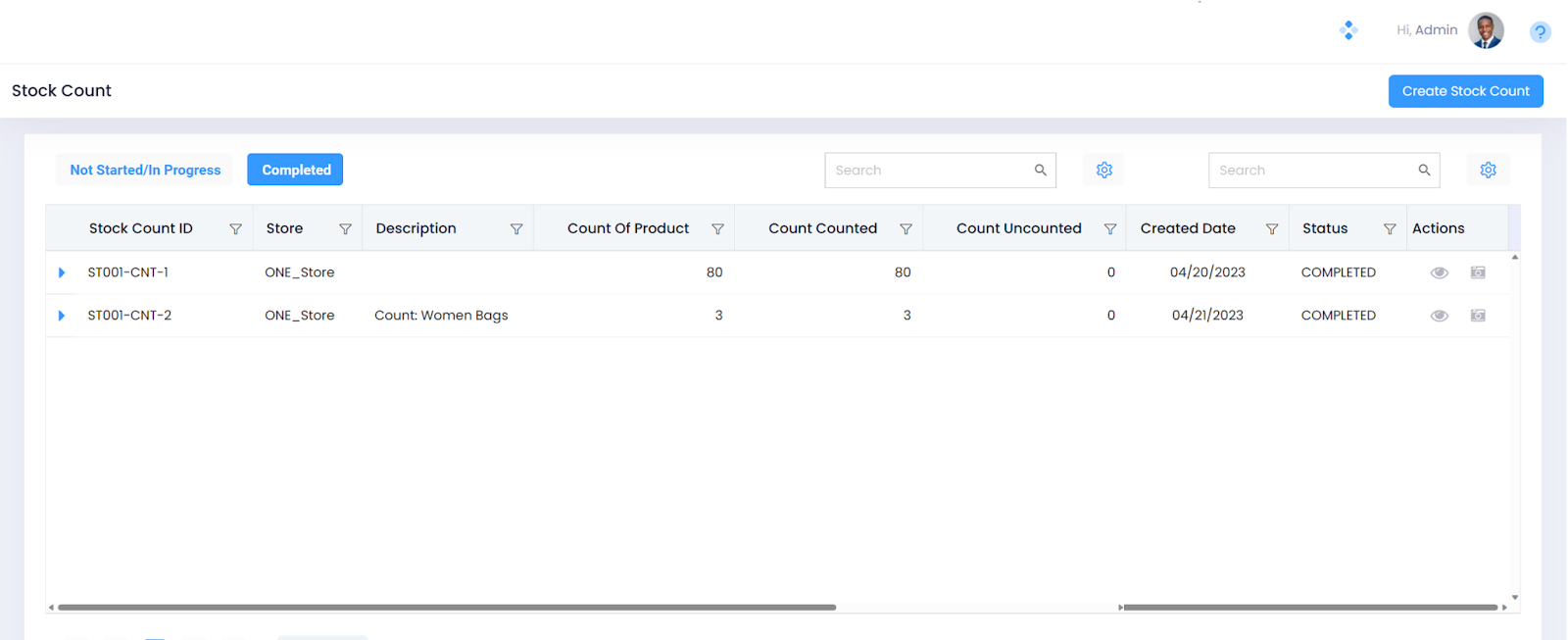Expand the ST001-CNT-2 row
1568x640 pixels.
(62, 316)
